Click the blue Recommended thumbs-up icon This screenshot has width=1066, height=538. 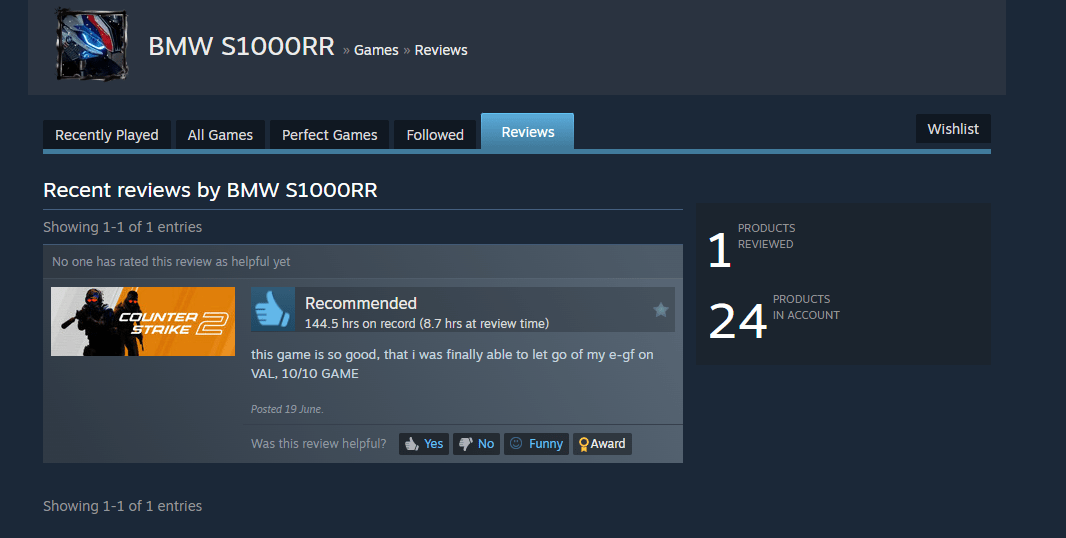273,309
